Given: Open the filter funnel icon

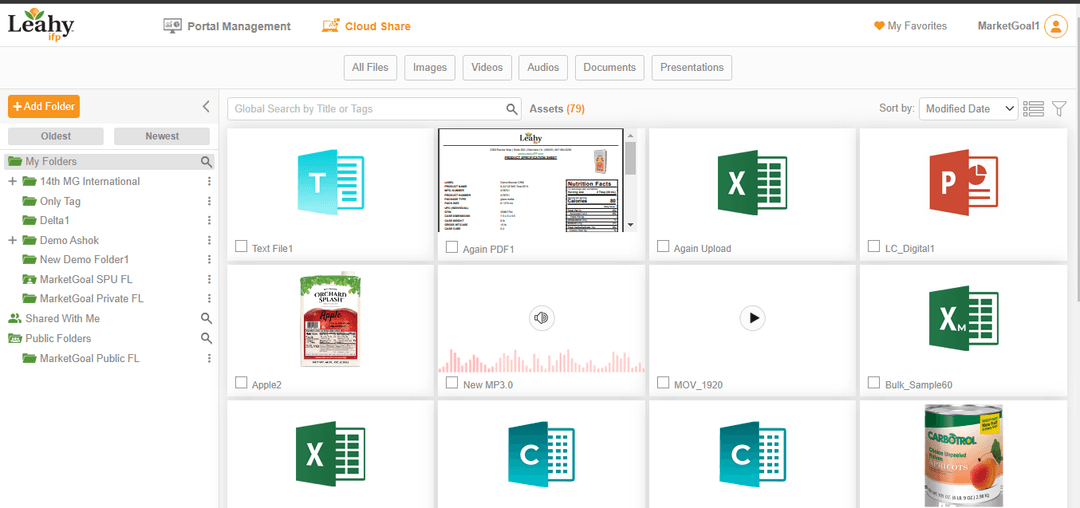Looking at the screenshot, I should pyautogui.click(x=1060, y=108).
